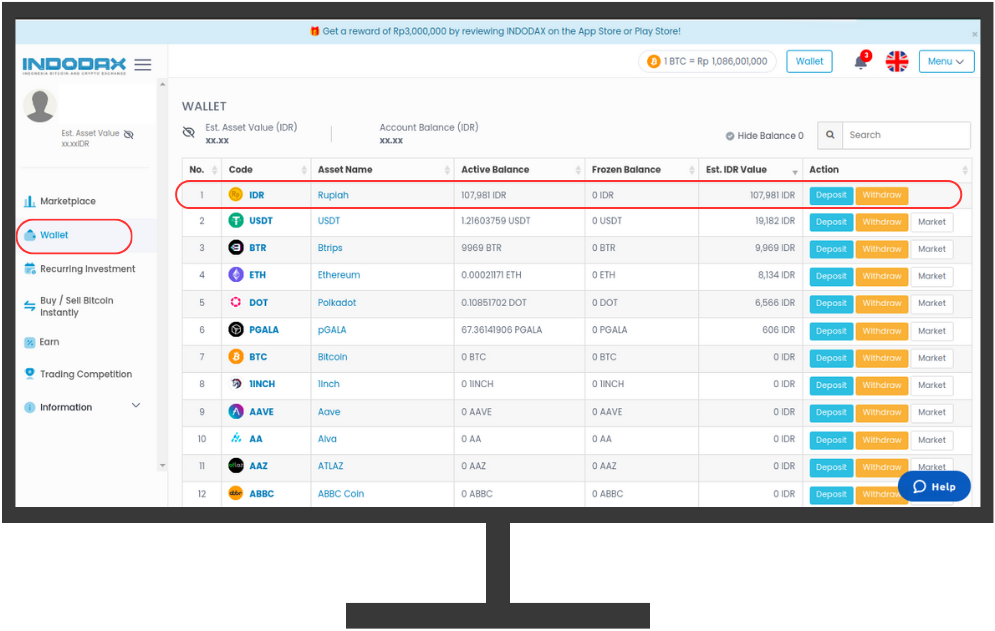Click the search magnifier icon
995x631 pixels.
[830, 135]
